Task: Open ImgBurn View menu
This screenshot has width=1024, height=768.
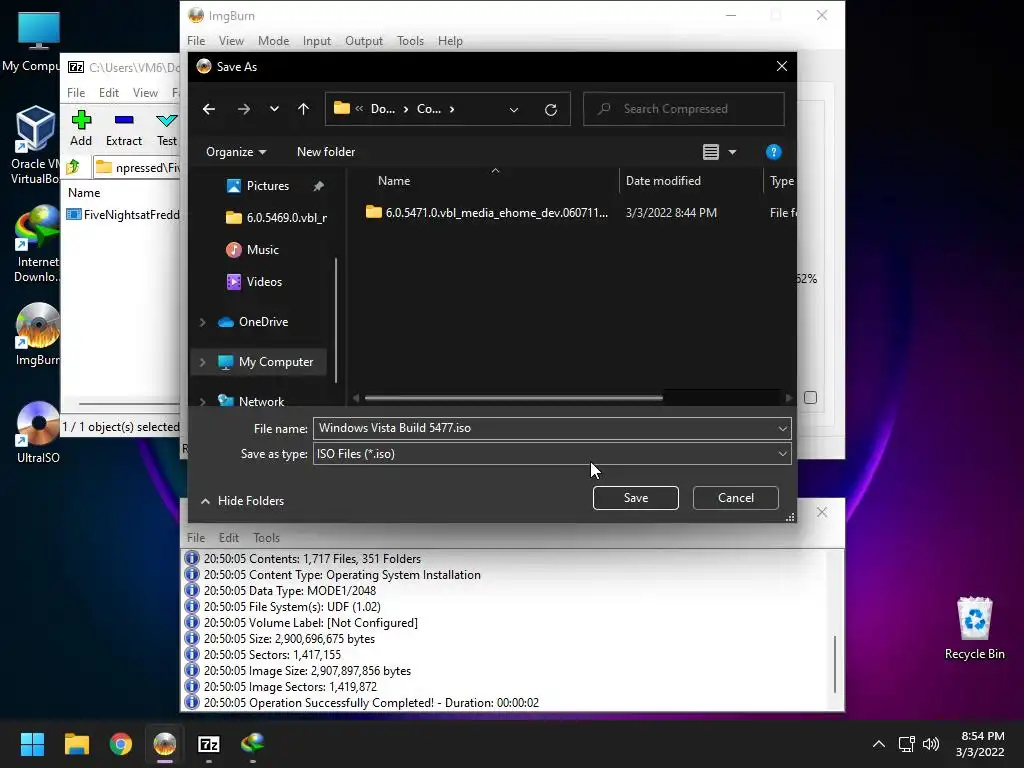Action: [231, 40]
